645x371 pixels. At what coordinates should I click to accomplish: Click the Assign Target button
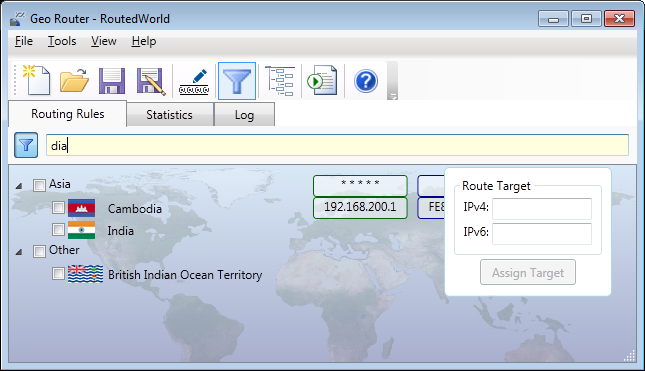[x=528, y=272]
